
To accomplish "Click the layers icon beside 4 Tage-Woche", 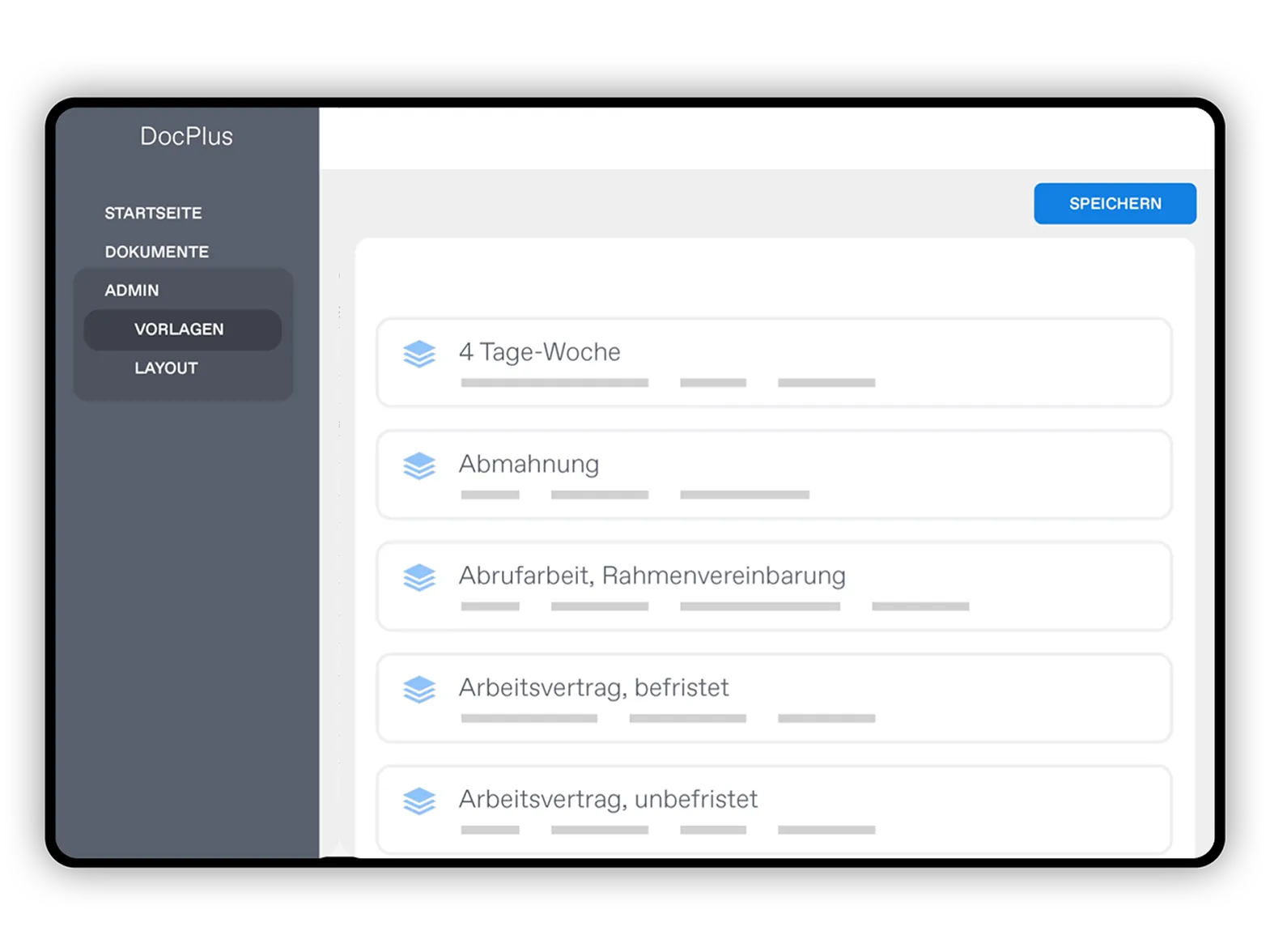I will [419, 354].
